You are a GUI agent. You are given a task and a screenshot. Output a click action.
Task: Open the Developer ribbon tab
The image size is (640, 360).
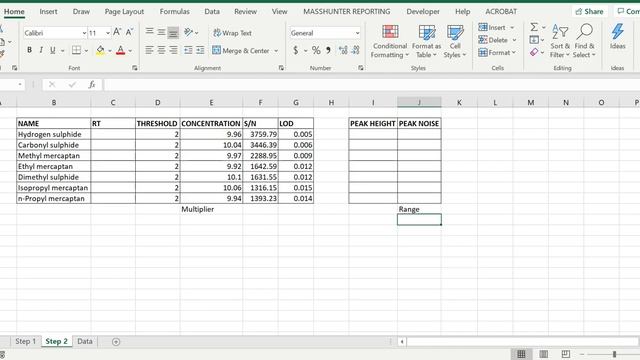(x=423, y=11)
